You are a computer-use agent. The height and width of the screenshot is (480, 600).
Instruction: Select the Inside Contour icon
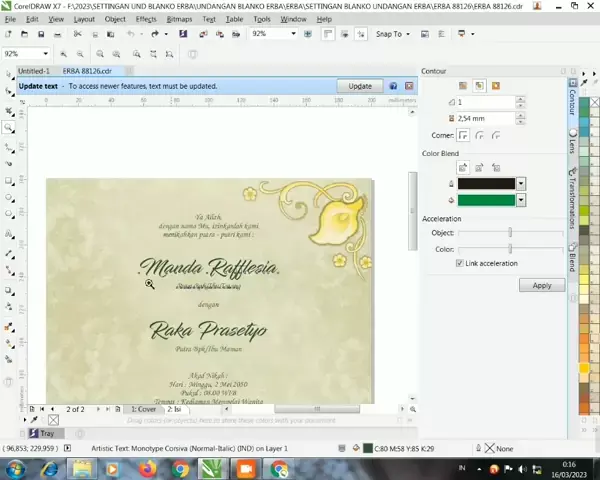478,86
